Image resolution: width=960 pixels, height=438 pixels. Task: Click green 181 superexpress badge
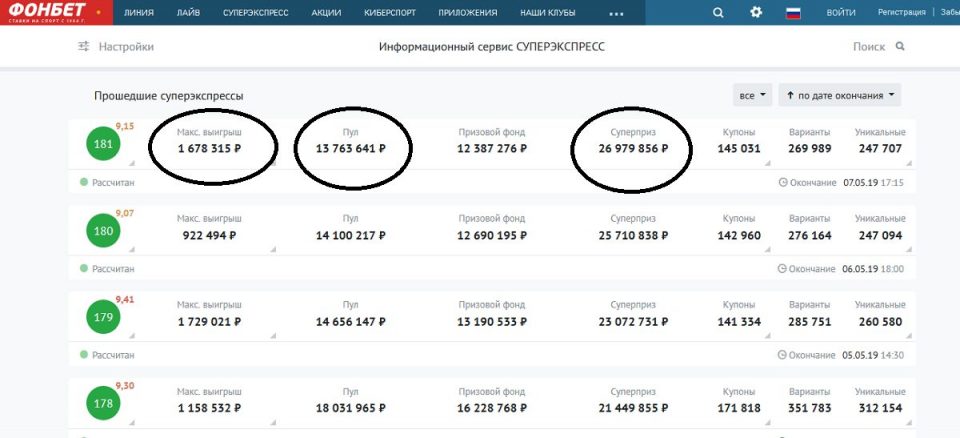(103, 144)
